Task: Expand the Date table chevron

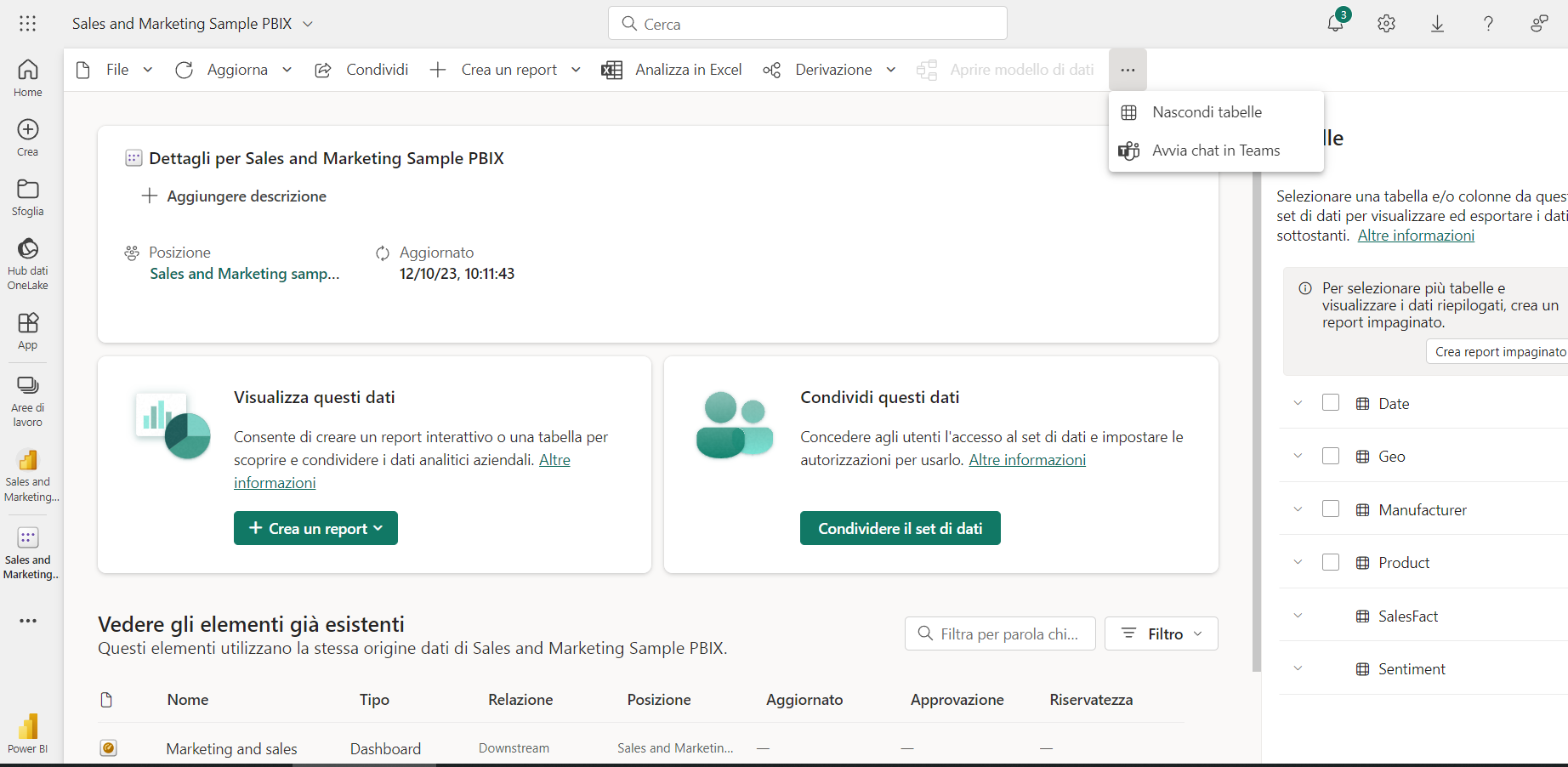Action: 1298,403
